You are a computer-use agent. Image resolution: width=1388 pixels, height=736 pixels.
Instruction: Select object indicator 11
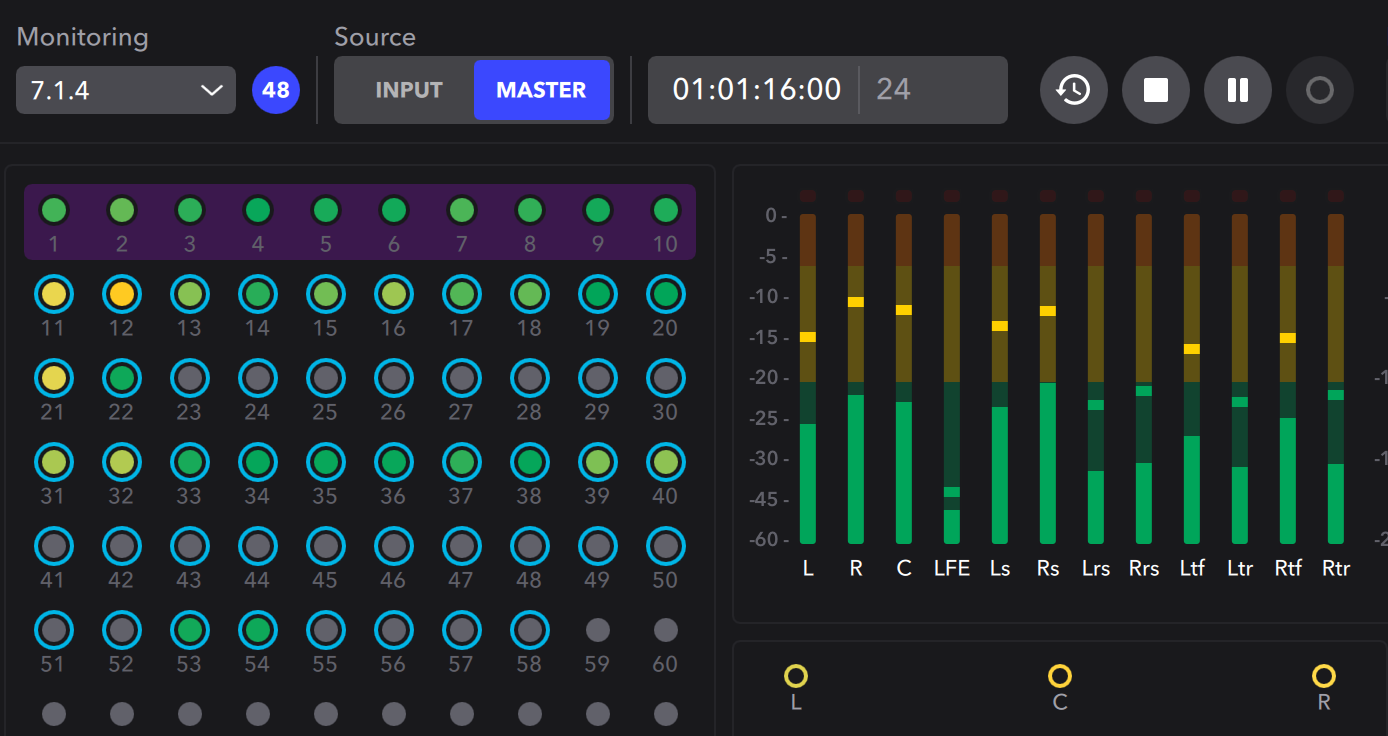point(54,294)
